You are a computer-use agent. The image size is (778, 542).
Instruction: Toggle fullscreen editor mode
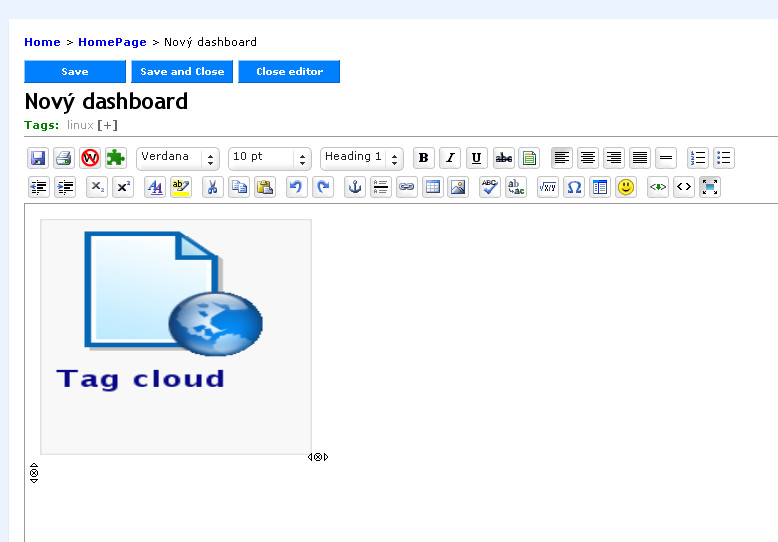coord(710,187)
